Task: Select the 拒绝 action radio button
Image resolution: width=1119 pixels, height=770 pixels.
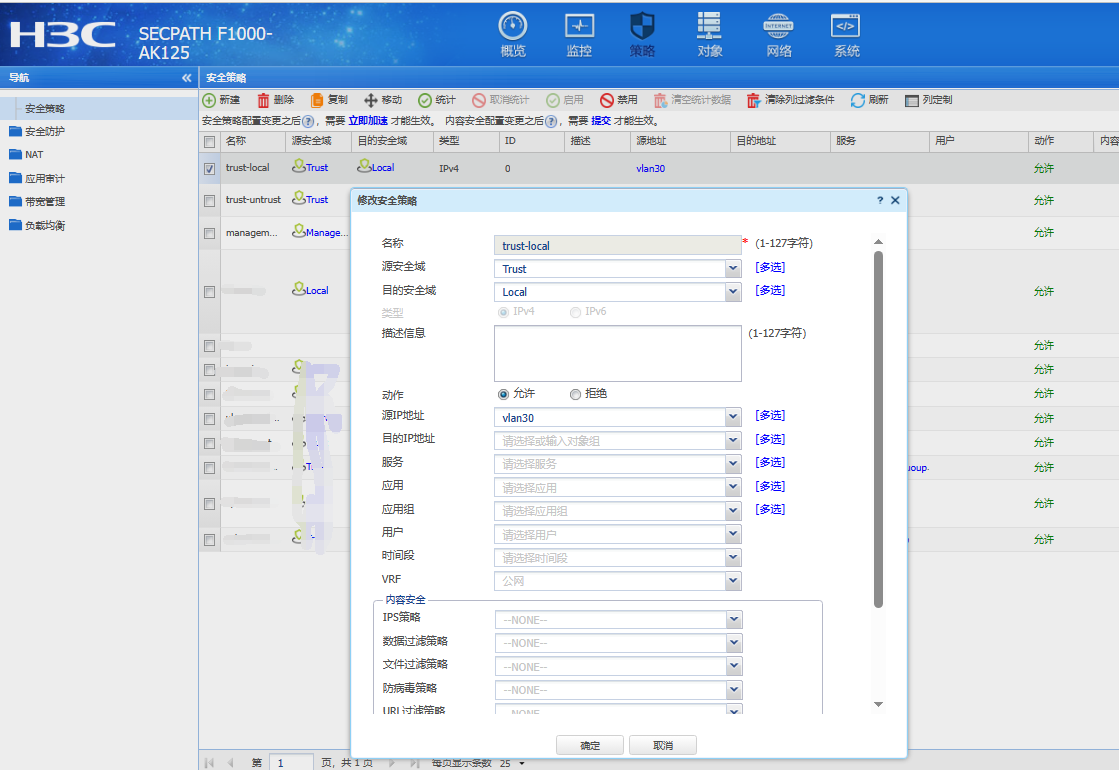Action: pyautogui.click(x=575, y=394)
